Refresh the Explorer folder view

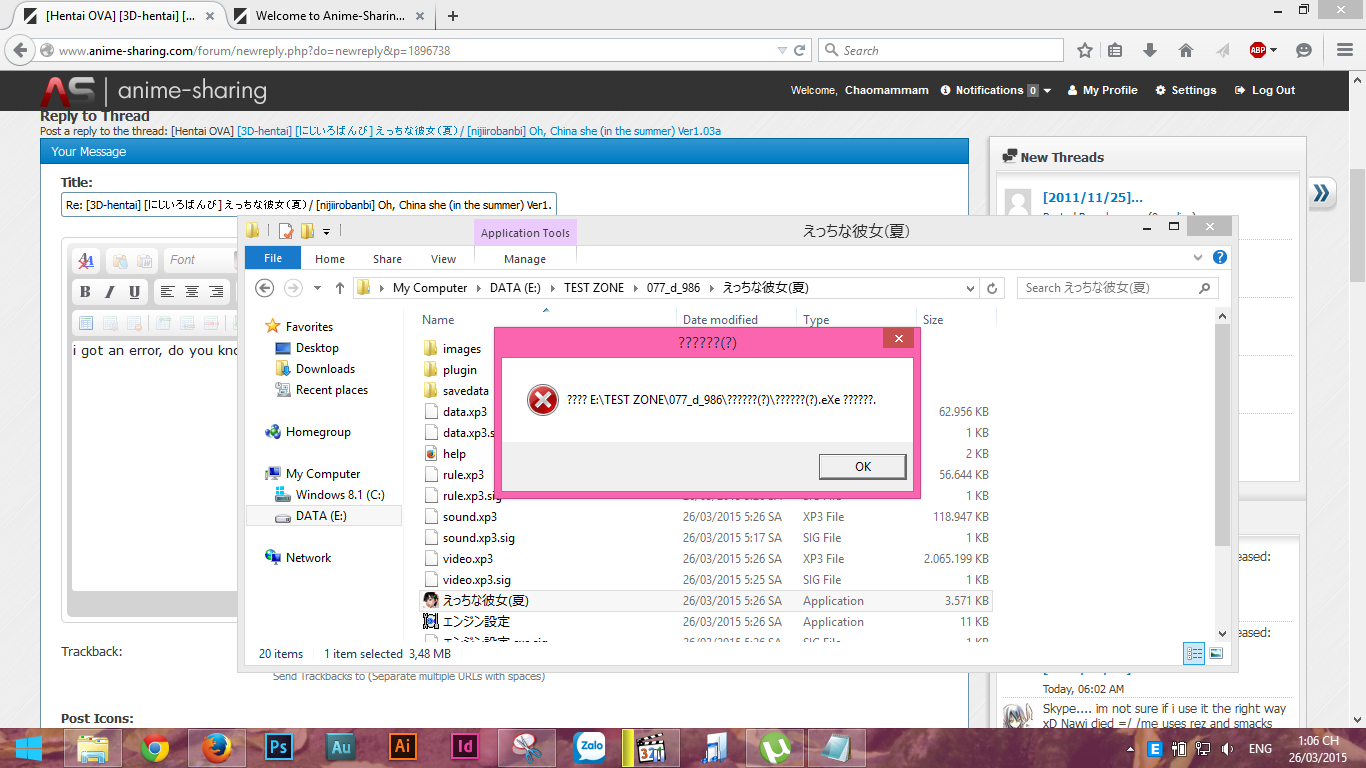[992, 288]
